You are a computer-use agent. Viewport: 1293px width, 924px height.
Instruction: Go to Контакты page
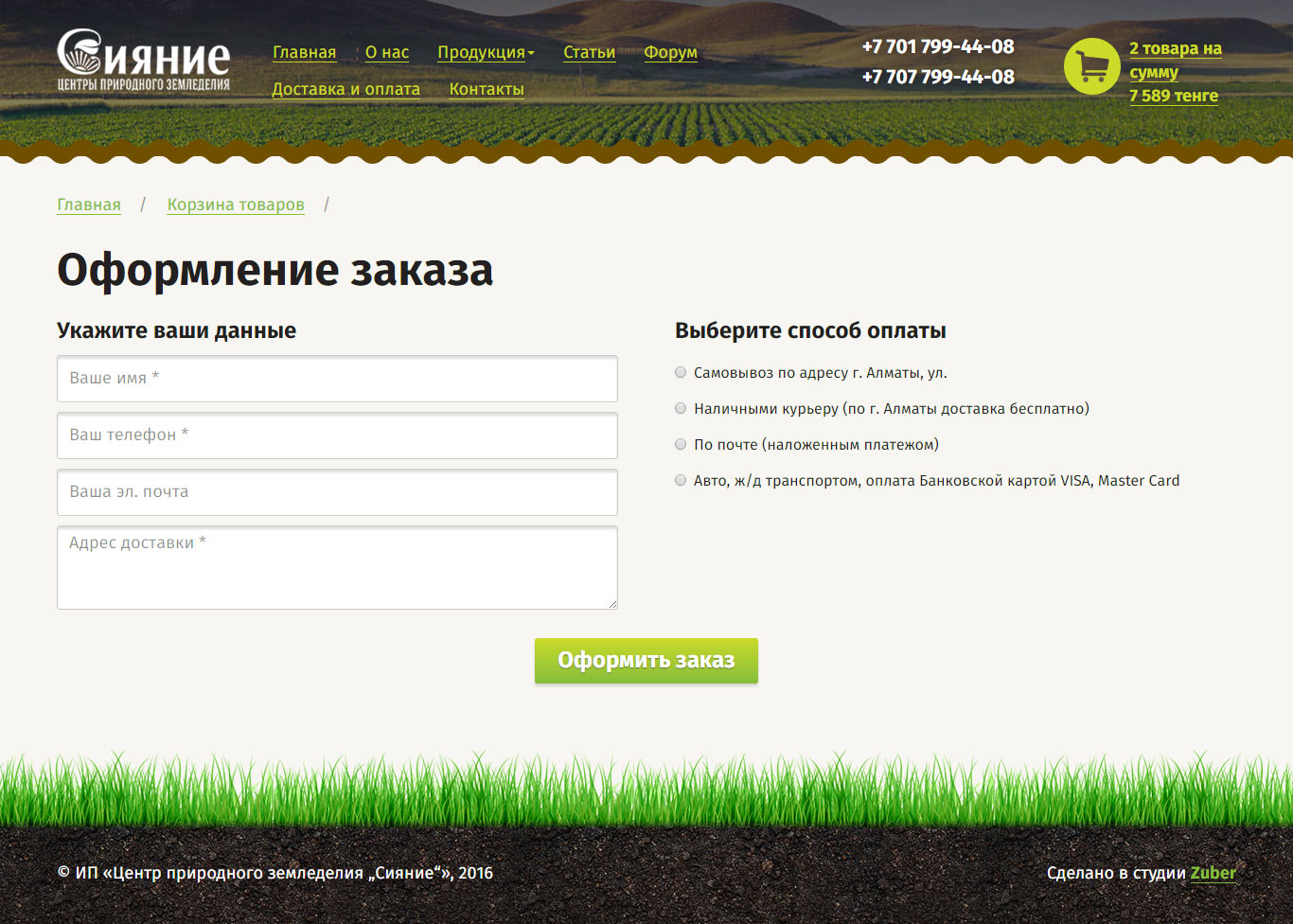487,90
